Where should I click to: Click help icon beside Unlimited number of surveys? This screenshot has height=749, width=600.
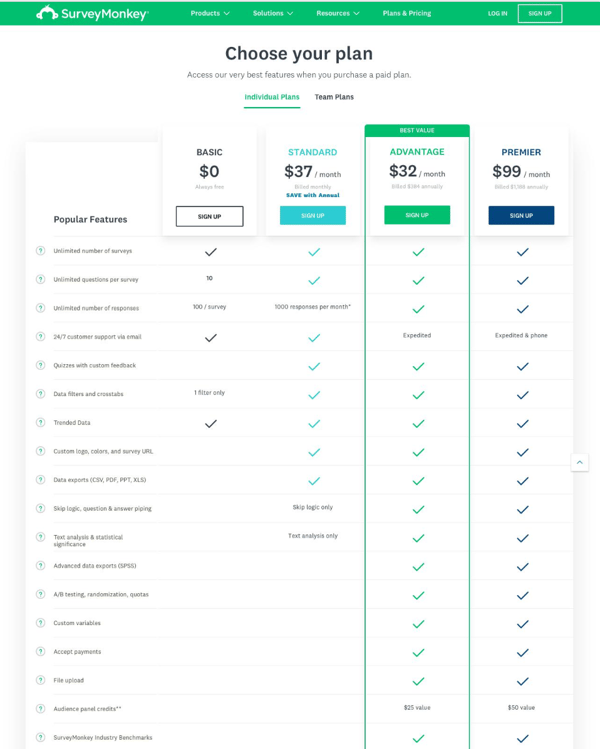coord(41,251)
